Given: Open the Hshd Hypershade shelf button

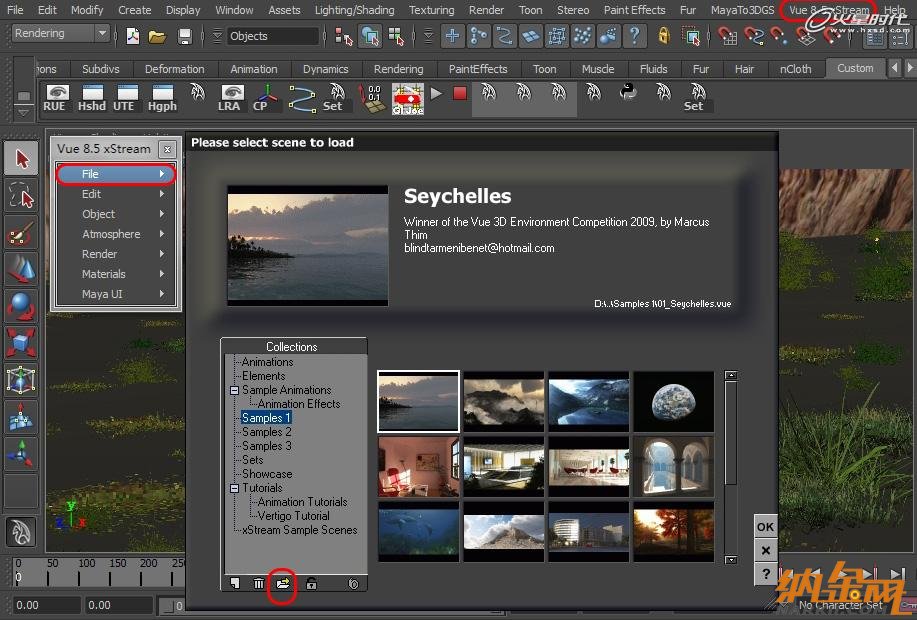Looking at the screenshot, I should click(92, 98).
